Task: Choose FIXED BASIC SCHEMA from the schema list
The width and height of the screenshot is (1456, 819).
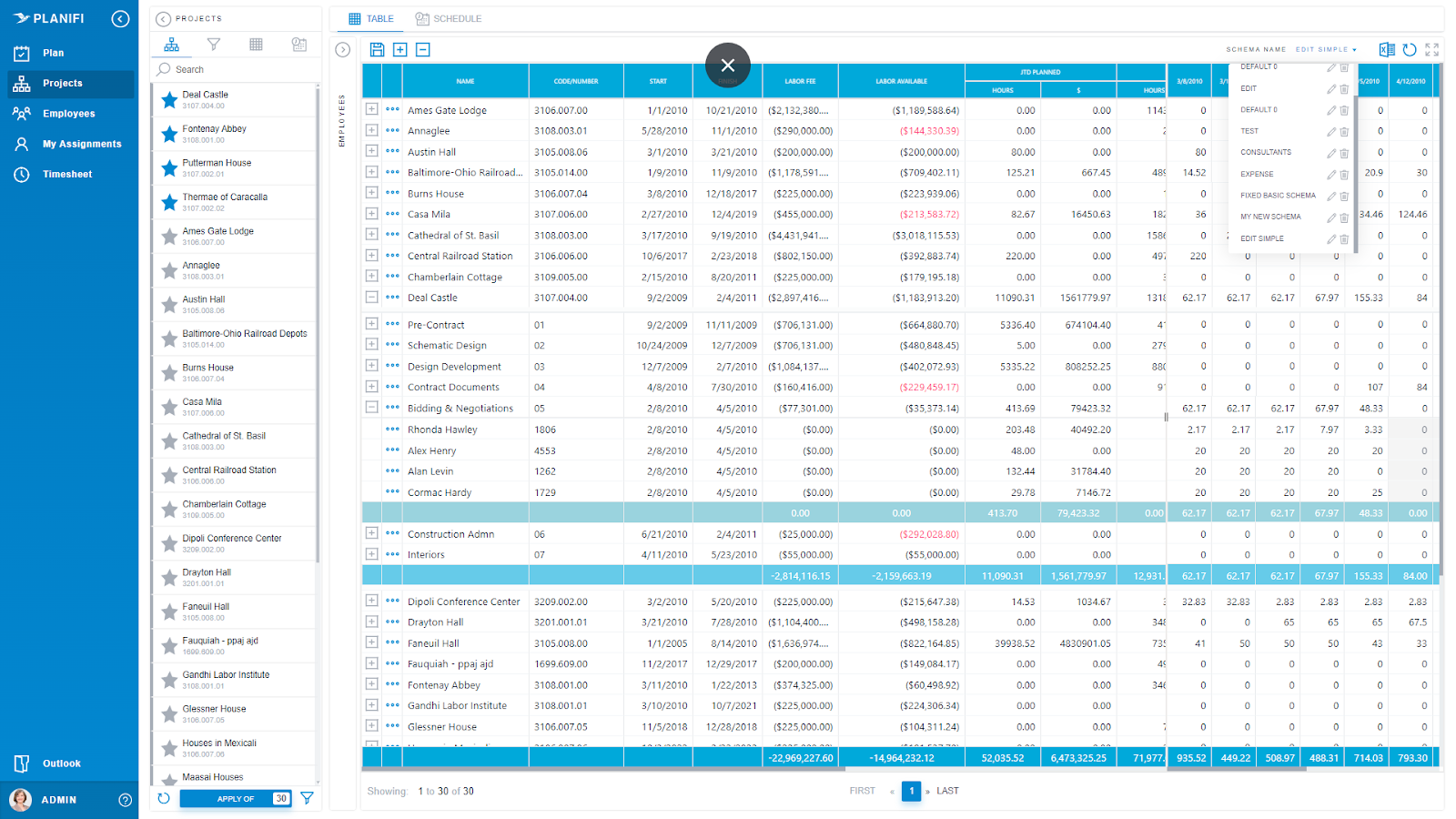Action: [x=1278, y=196]
